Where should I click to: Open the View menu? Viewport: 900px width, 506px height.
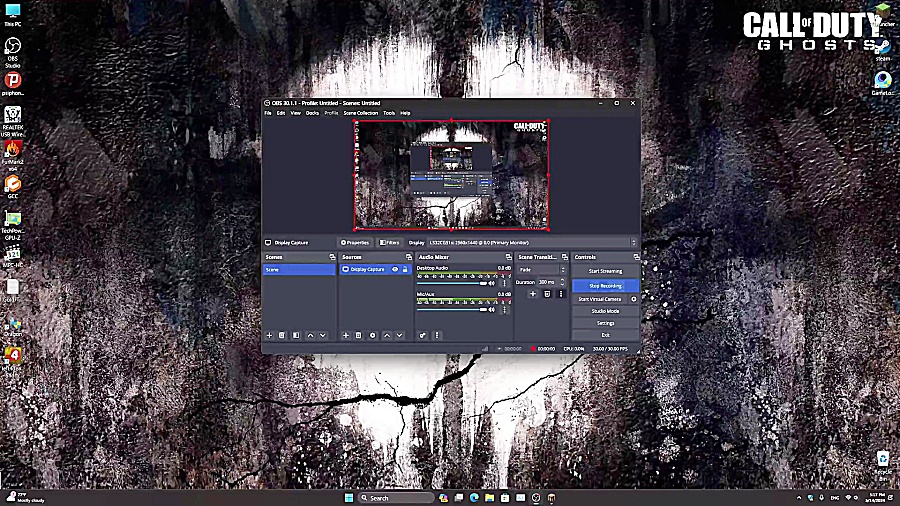coord(296,113)
